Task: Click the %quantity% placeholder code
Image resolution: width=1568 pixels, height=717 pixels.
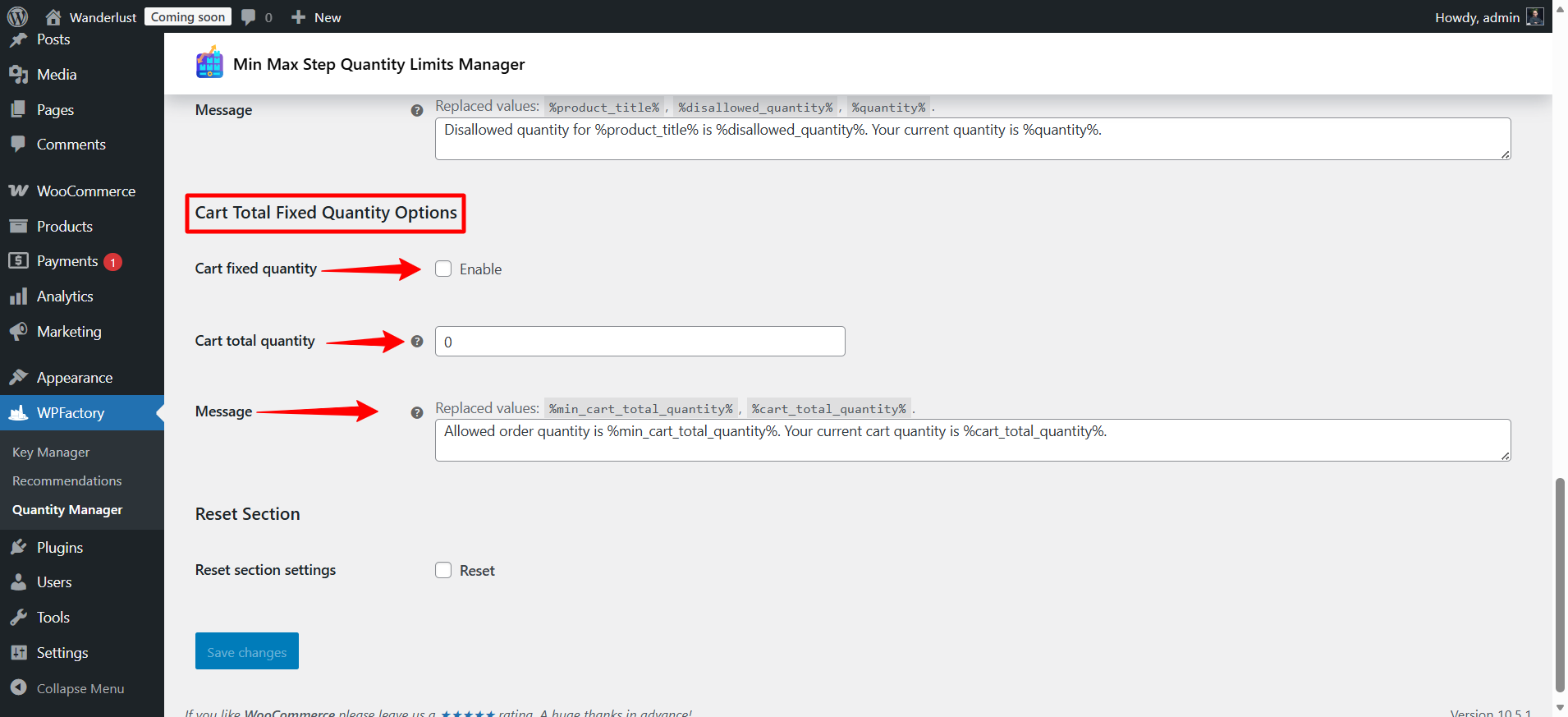Action: [x=888, y=108]
